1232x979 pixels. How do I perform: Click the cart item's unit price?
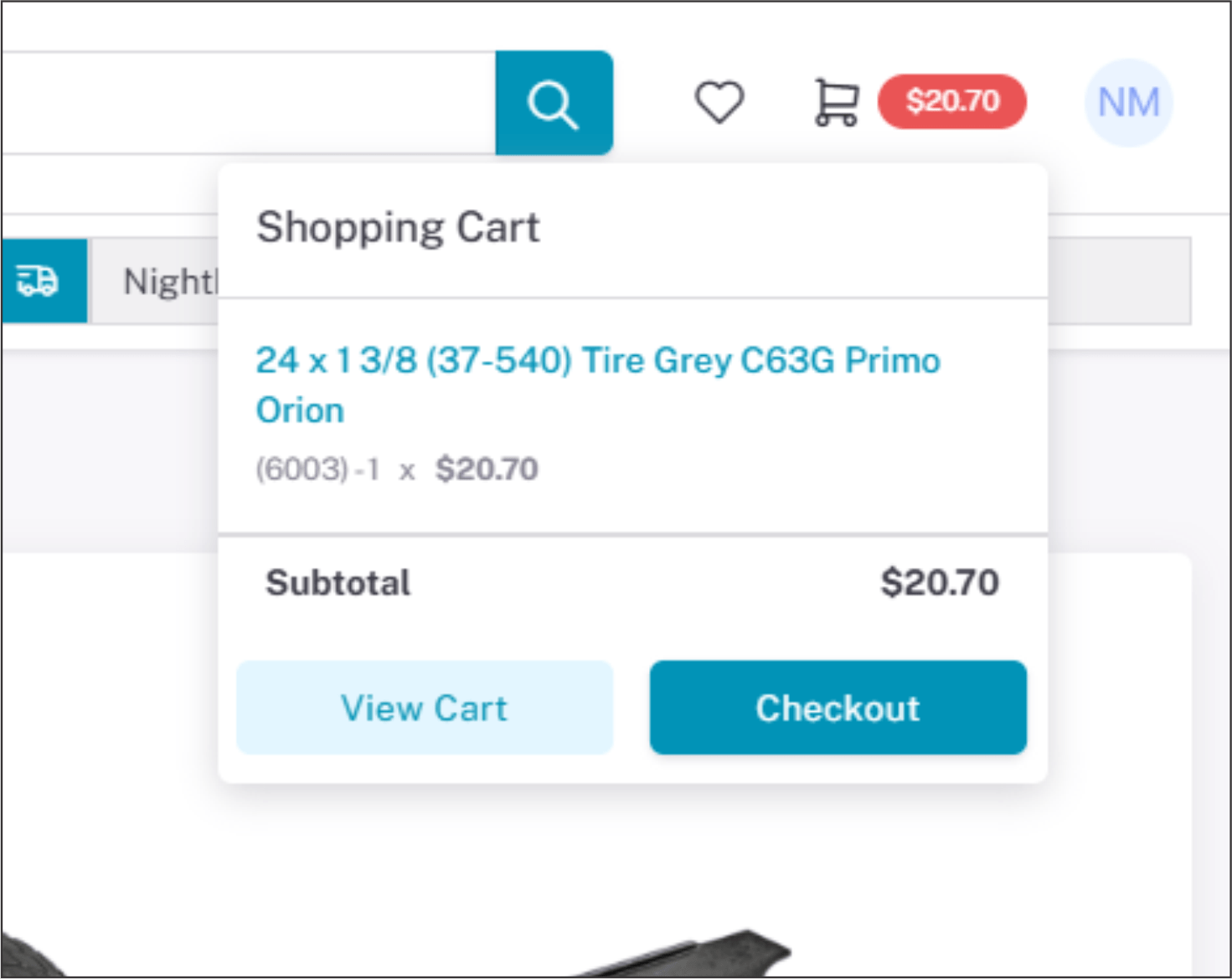487,469
